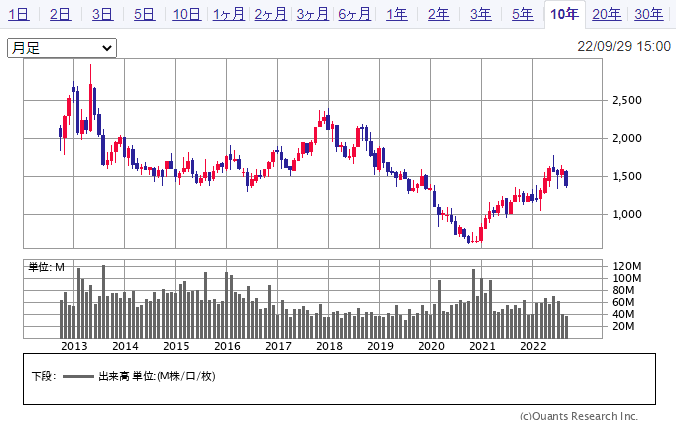Click the 出来高 legend line sample
This screenshot has height=426, width=676.
78,376
